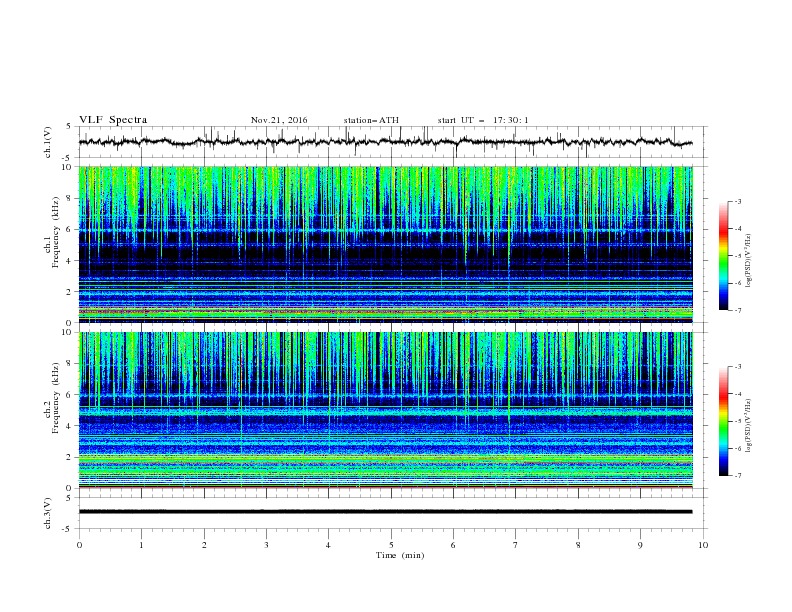This screenshot has height=612, width=792.
Task: Click time axis tick label "0"
Action: point(79,545)
